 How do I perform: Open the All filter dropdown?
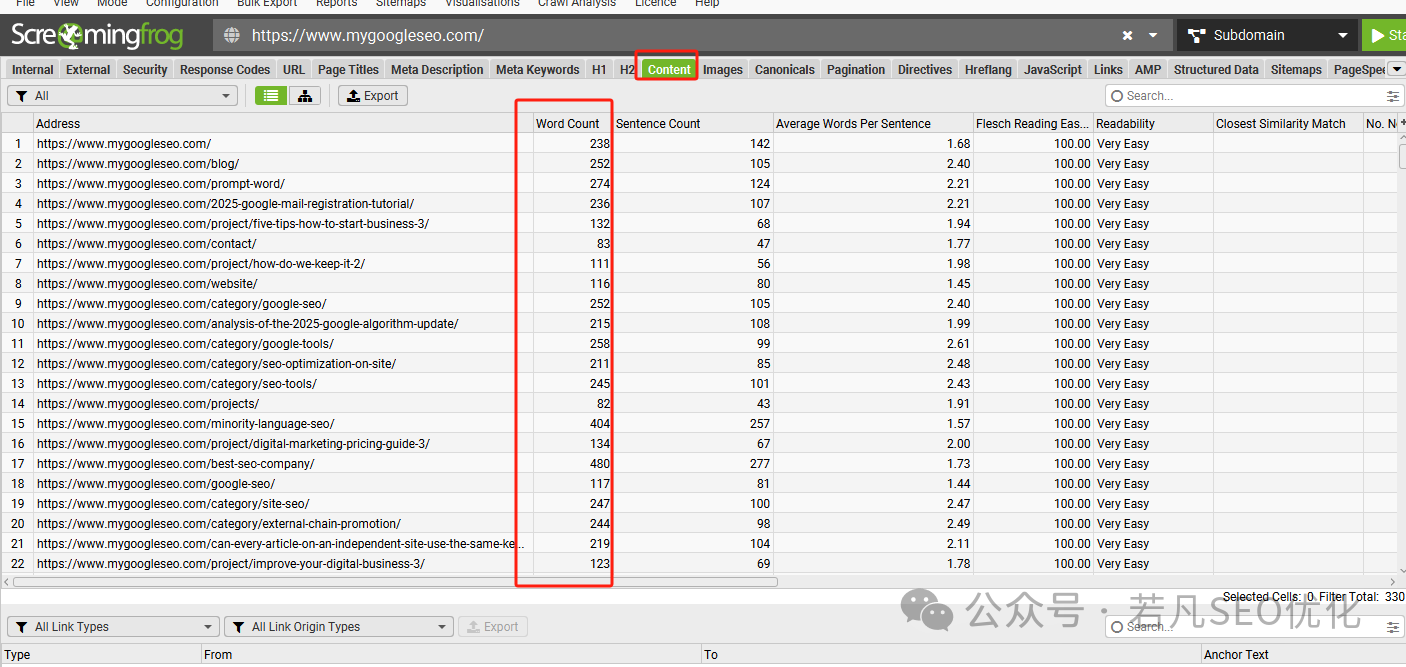click(x=122, y=96)
